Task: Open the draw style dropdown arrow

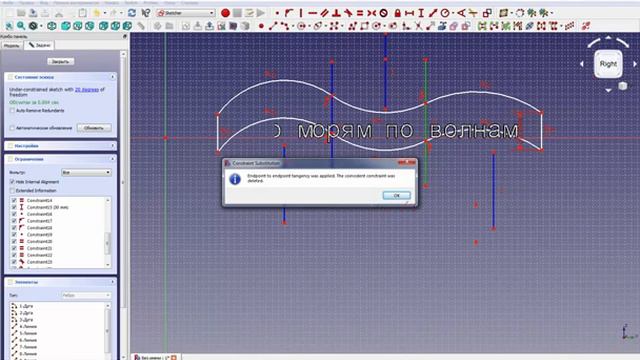Action: click(41, 26)
